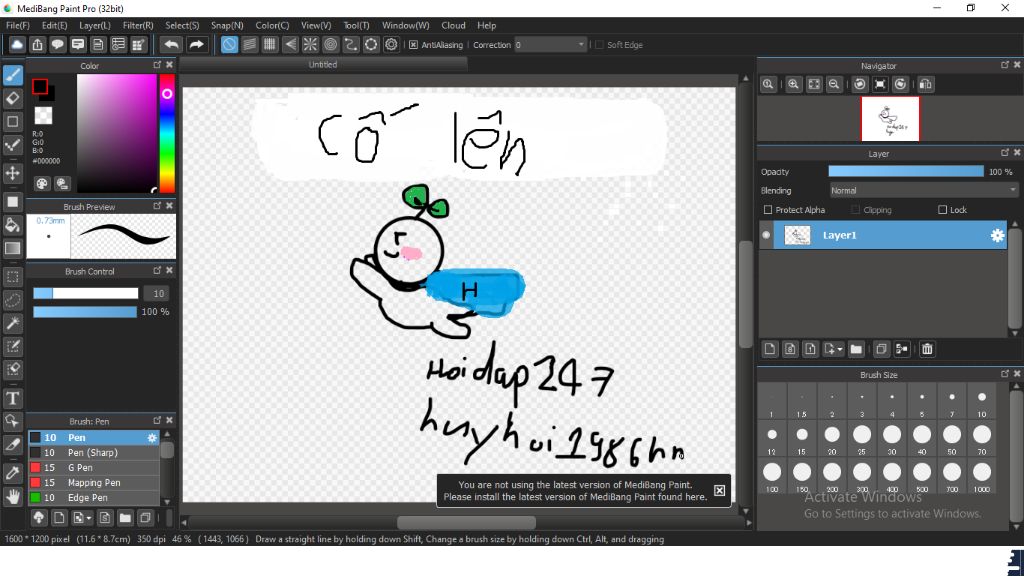1024x576 pixels.
Task: Enable the circle concentric snap icon
Action: pyautogui.click(x=330, y=44)
